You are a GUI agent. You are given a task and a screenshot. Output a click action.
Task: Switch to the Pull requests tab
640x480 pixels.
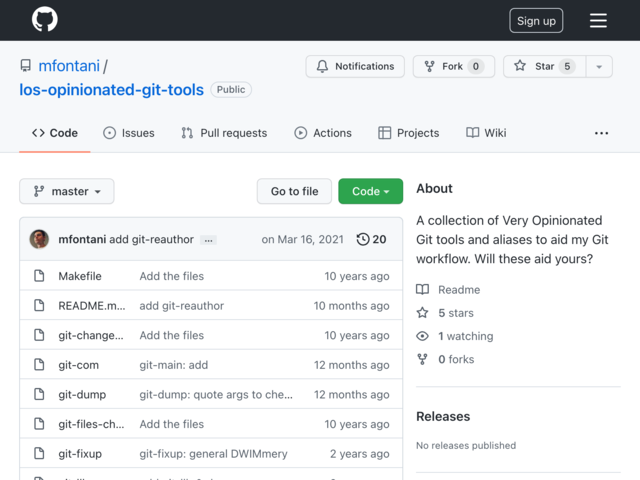pyautogui.click(x=224, y=133)
